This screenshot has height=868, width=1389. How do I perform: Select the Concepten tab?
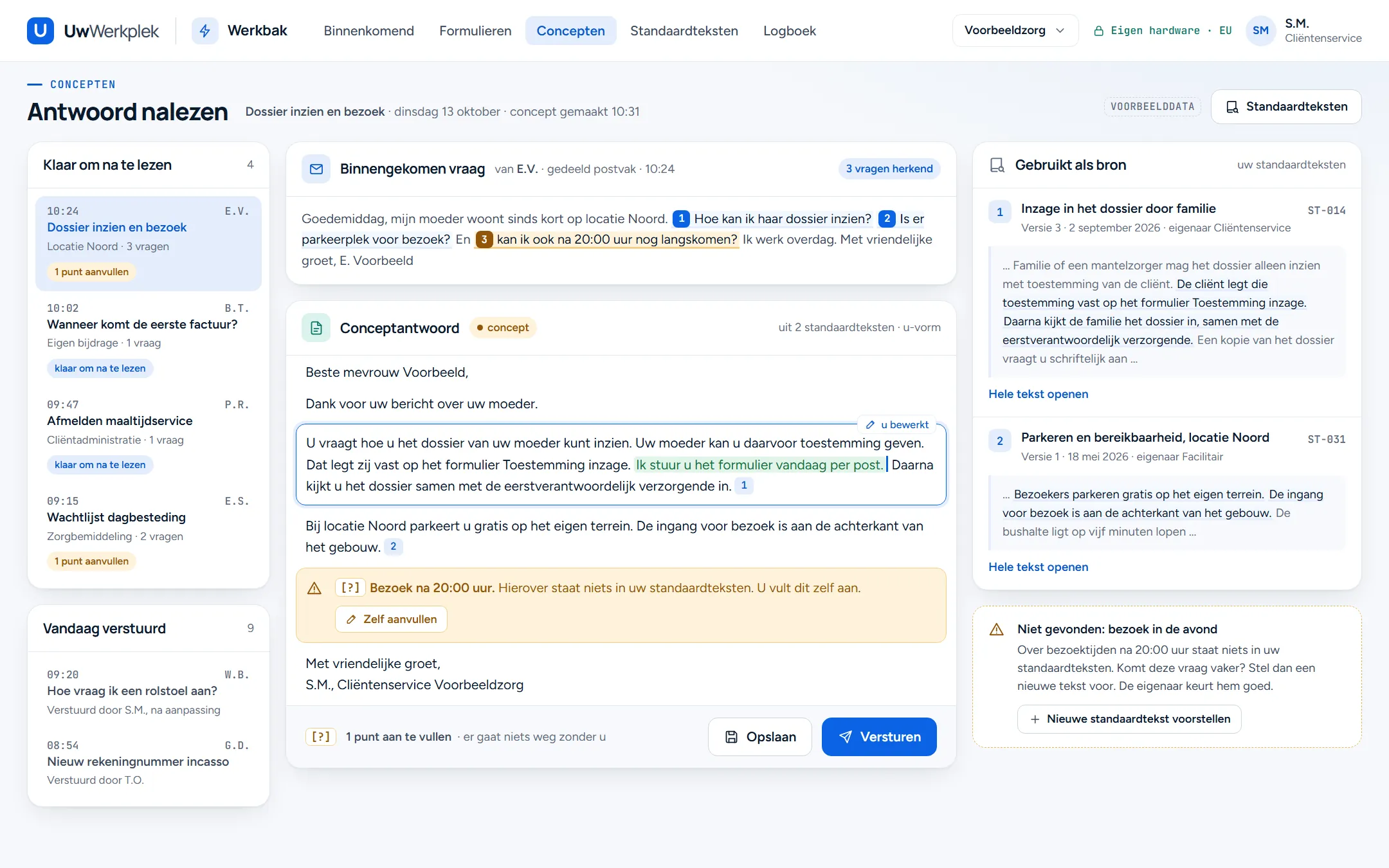coord(570,31)
